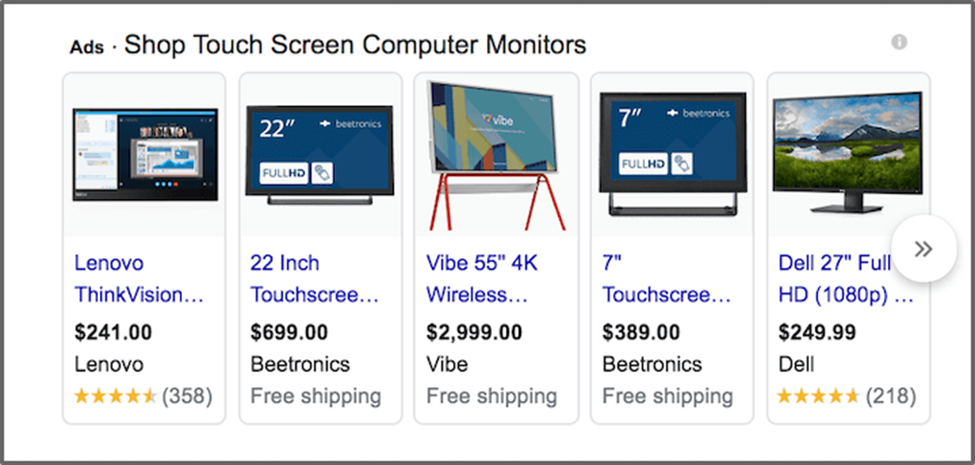
Task: Show next products with double-chevron arrow
Action: tap(923, 249)
